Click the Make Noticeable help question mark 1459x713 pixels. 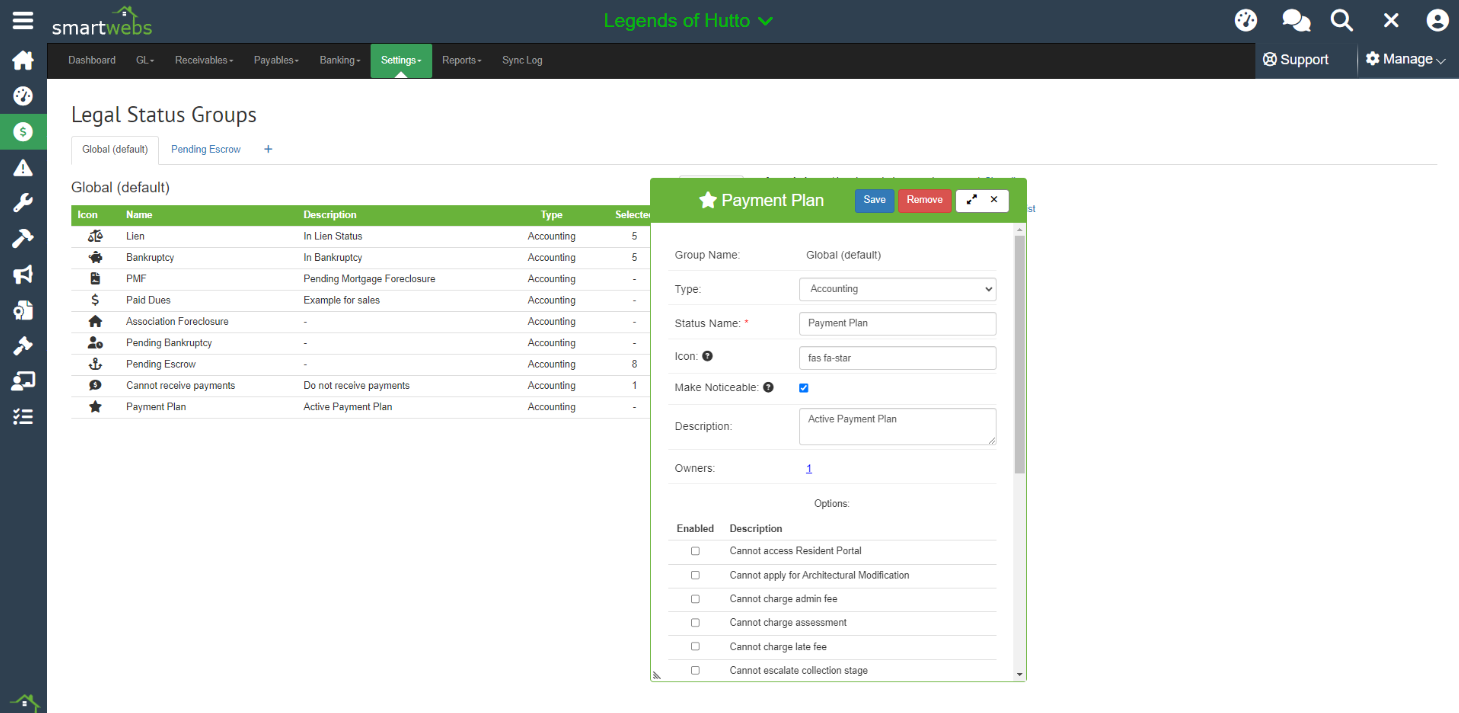[x=768, y=387]
